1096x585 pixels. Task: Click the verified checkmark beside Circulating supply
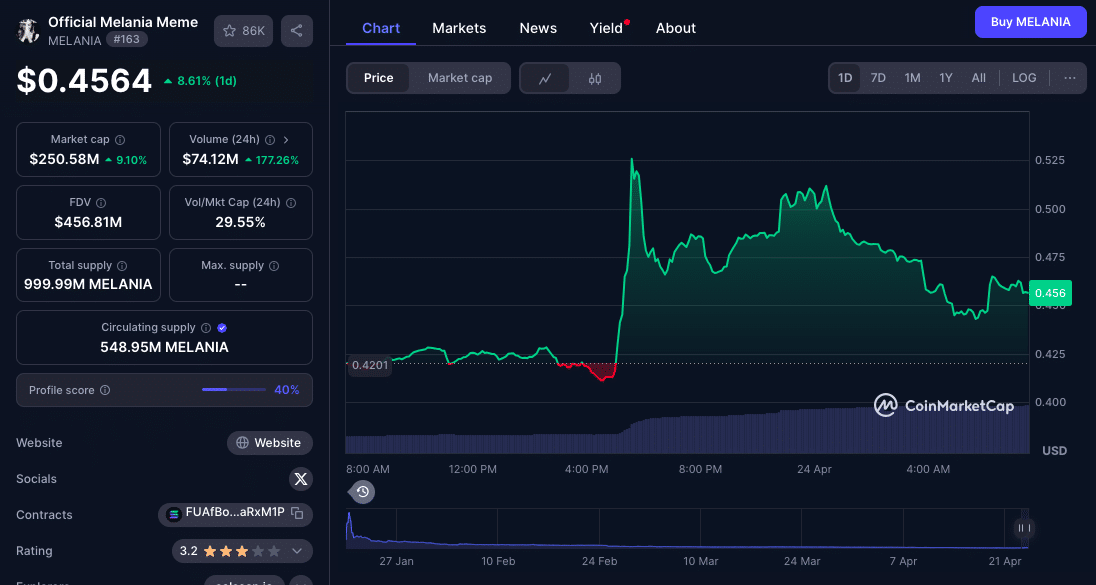coord(222,328)
